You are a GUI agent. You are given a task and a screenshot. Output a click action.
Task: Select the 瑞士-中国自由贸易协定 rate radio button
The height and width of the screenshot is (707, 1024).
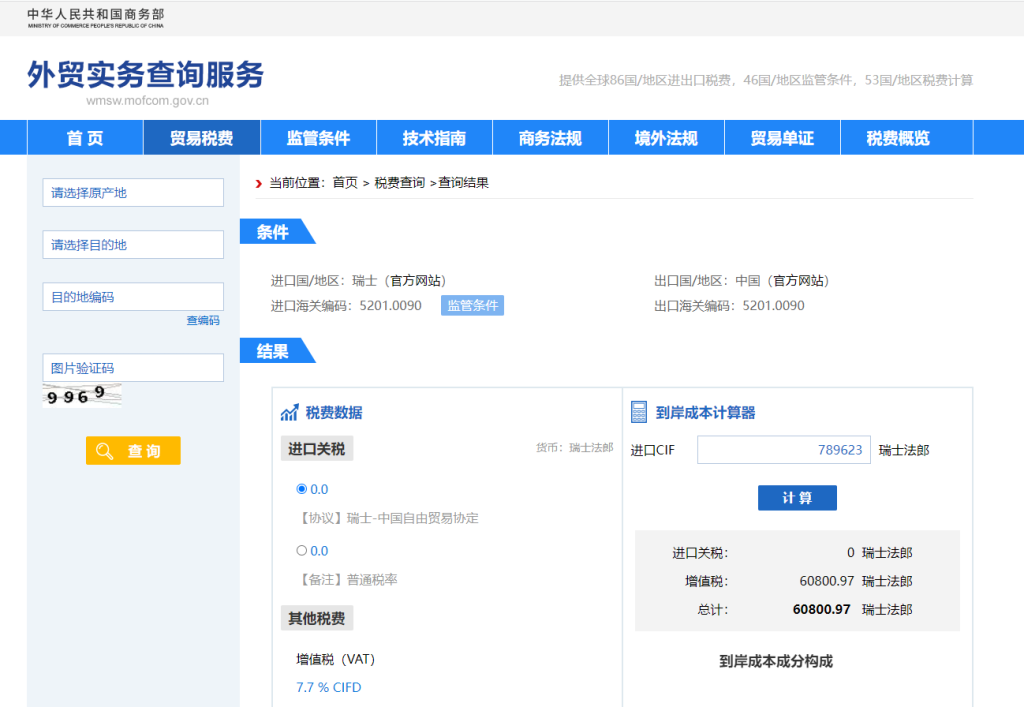(302, 489)
